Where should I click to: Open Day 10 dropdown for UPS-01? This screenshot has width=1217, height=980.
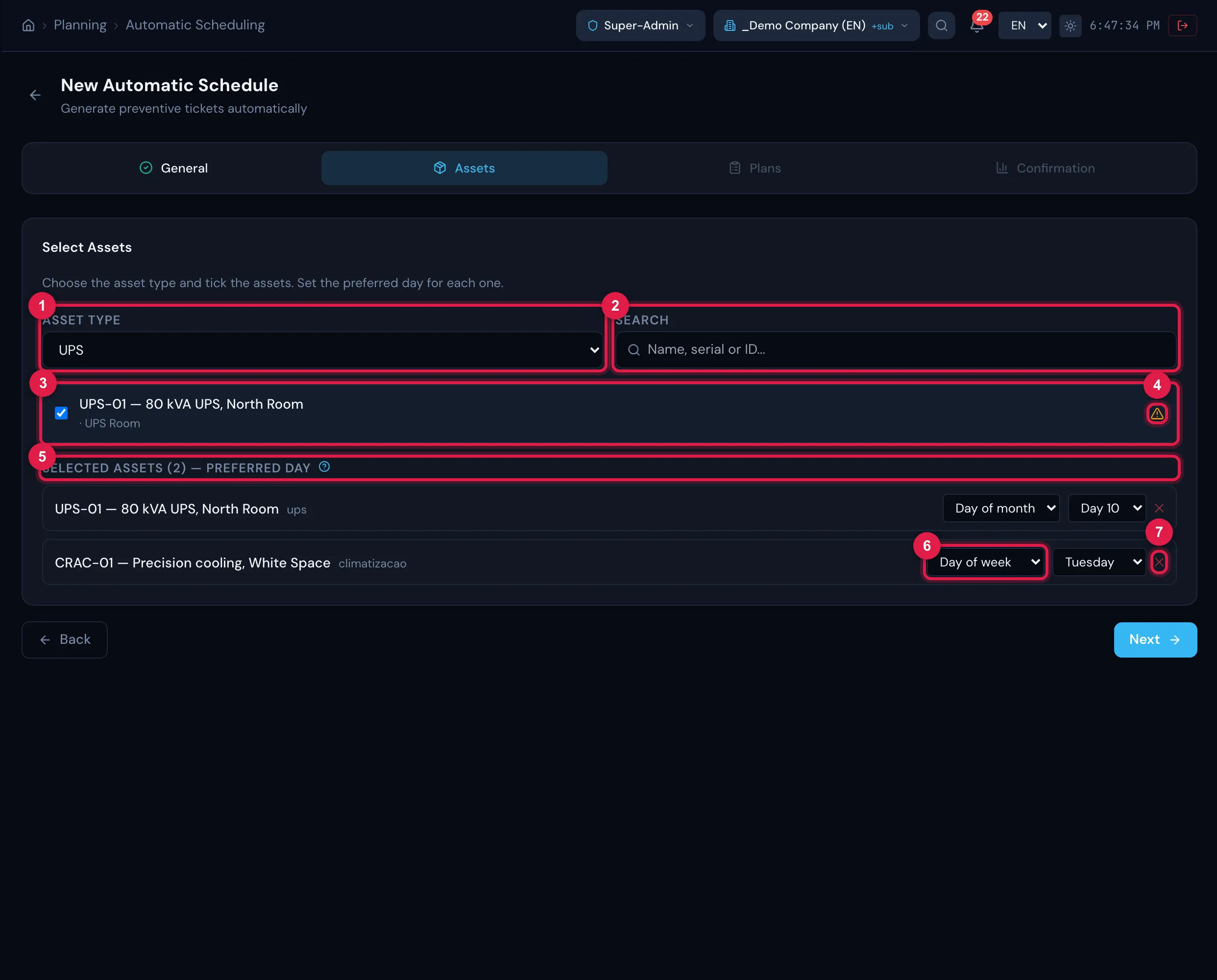[x=1106, y=508]
